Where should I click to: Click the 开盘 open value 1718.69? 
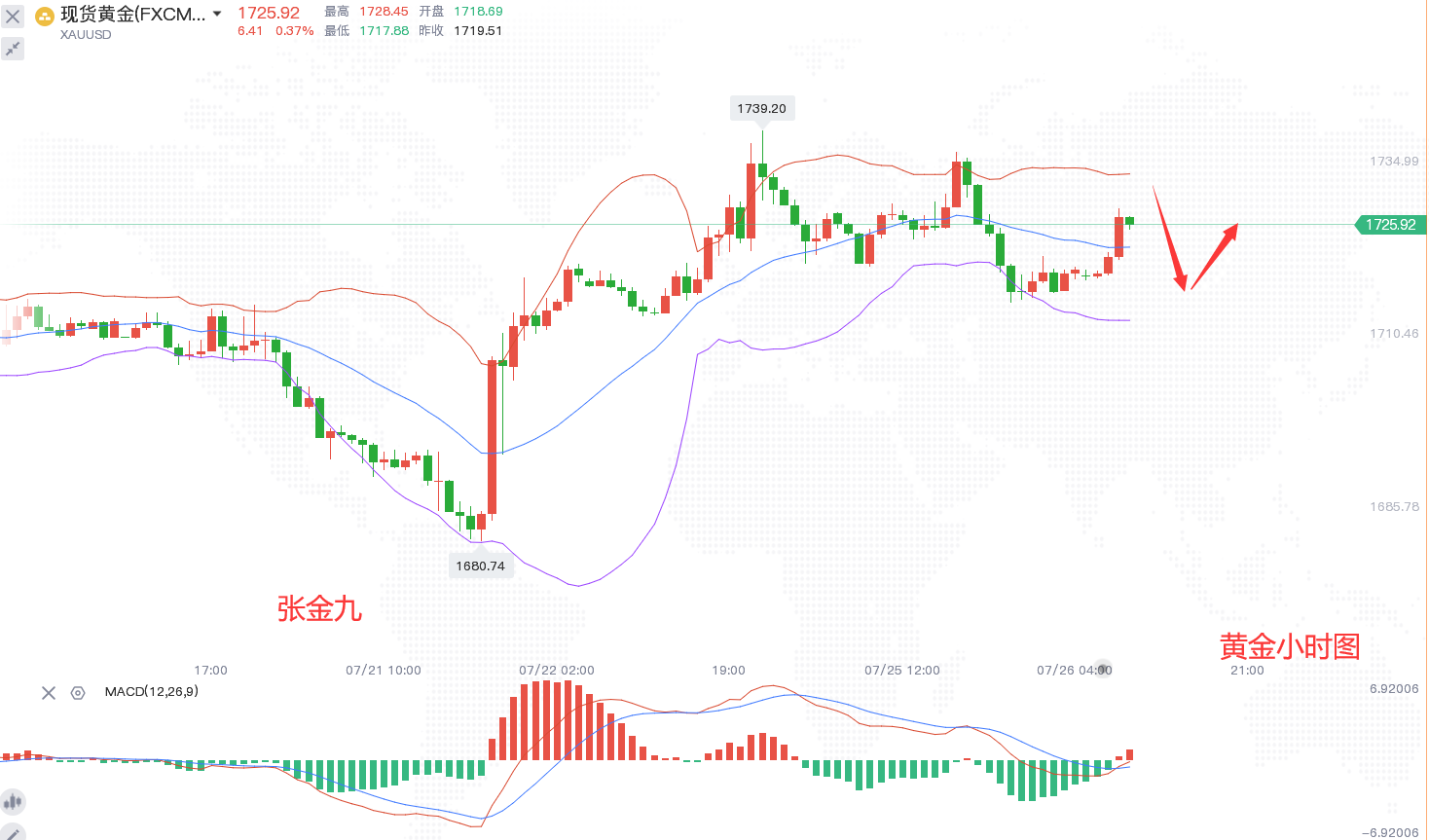478,12
